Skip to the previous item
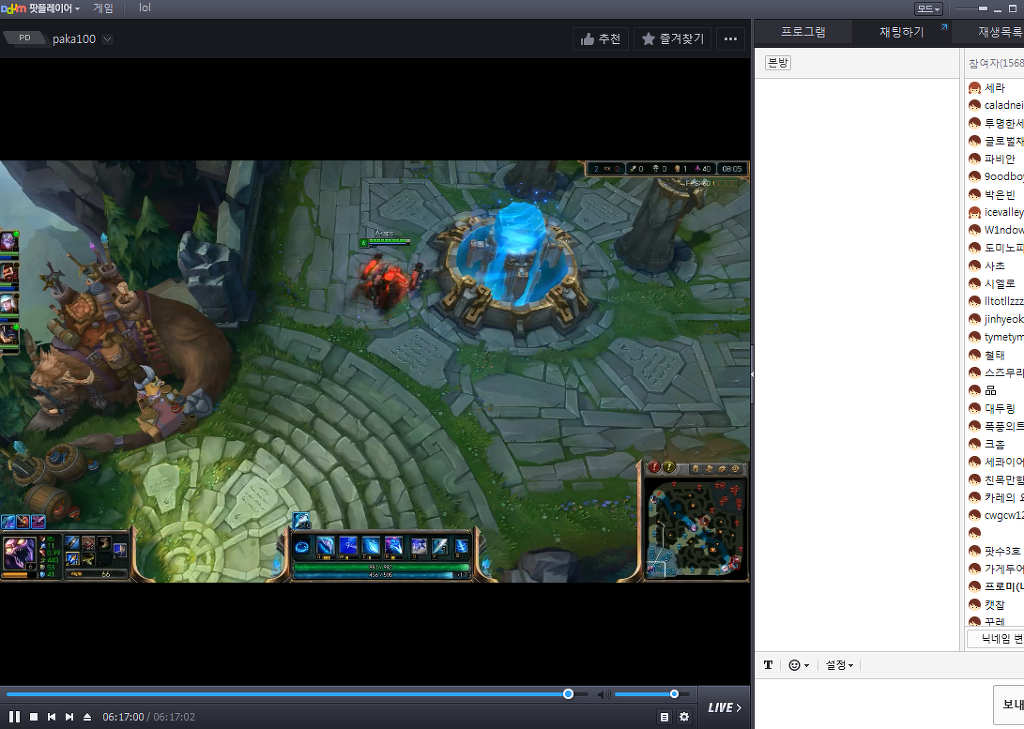Image resolution: width=1024 pixels, height=729 pixels. (52, 717)
